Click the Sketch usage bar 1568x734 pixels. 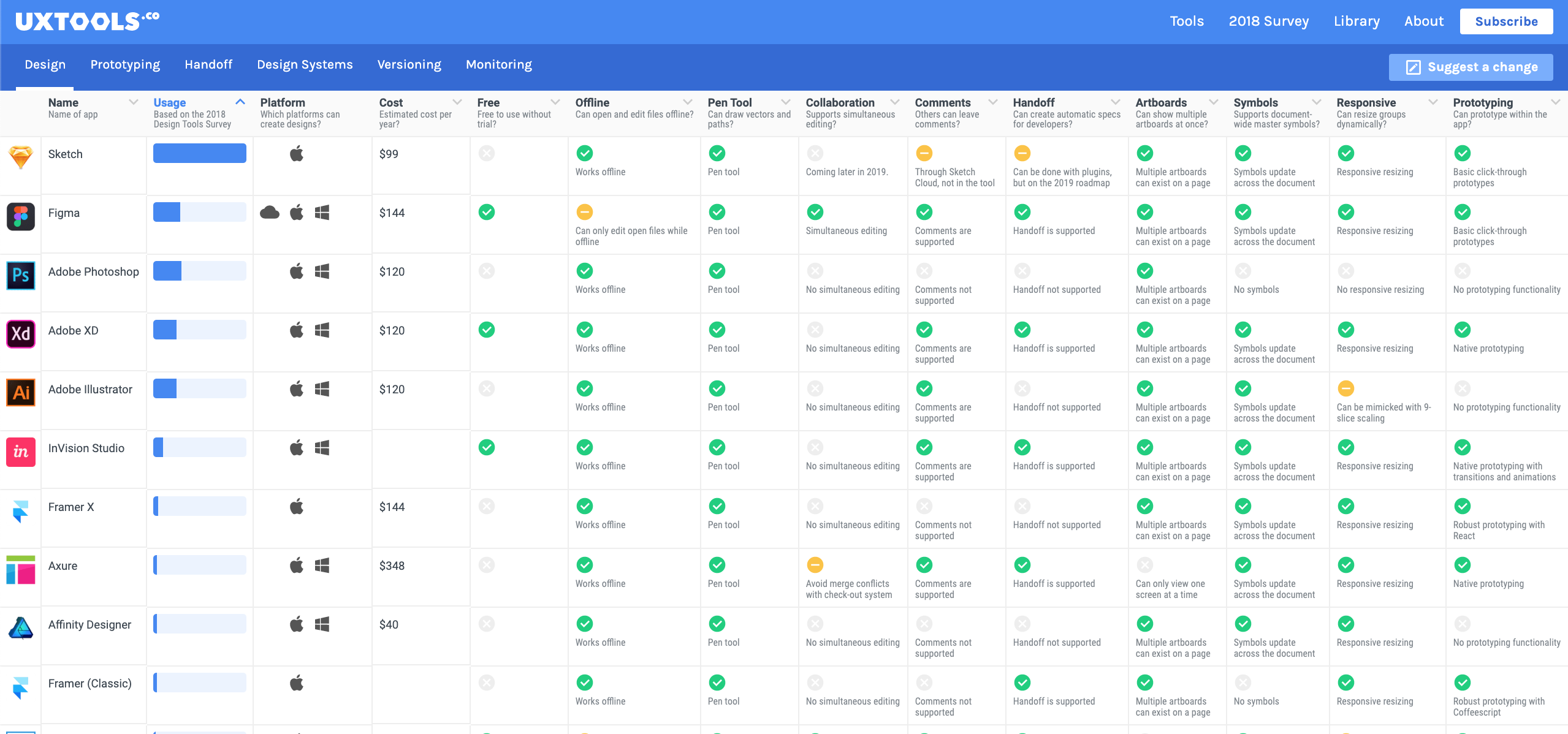(200, 153)
